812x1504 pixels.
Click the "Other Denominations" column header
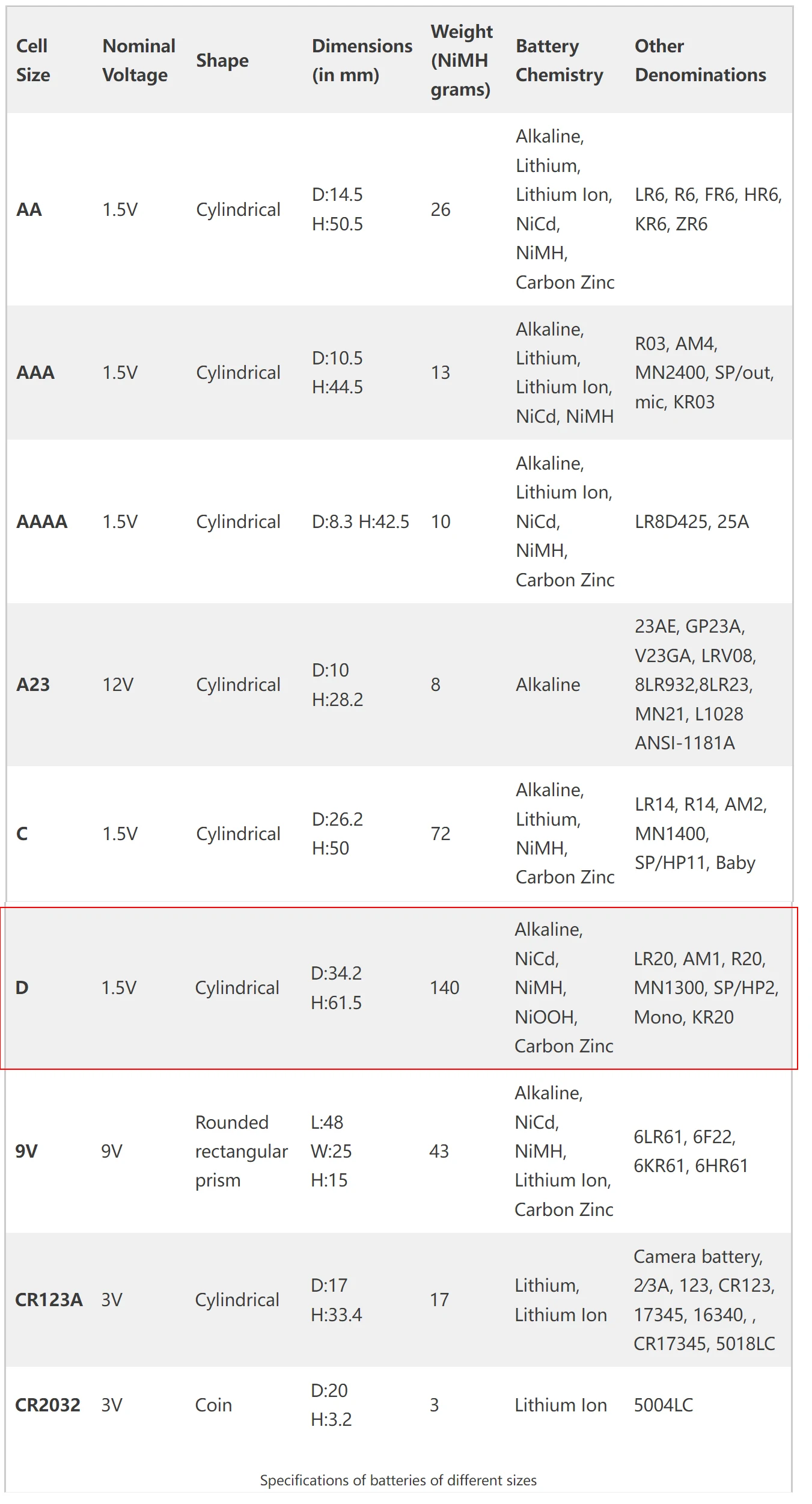[x=700, y=60]
